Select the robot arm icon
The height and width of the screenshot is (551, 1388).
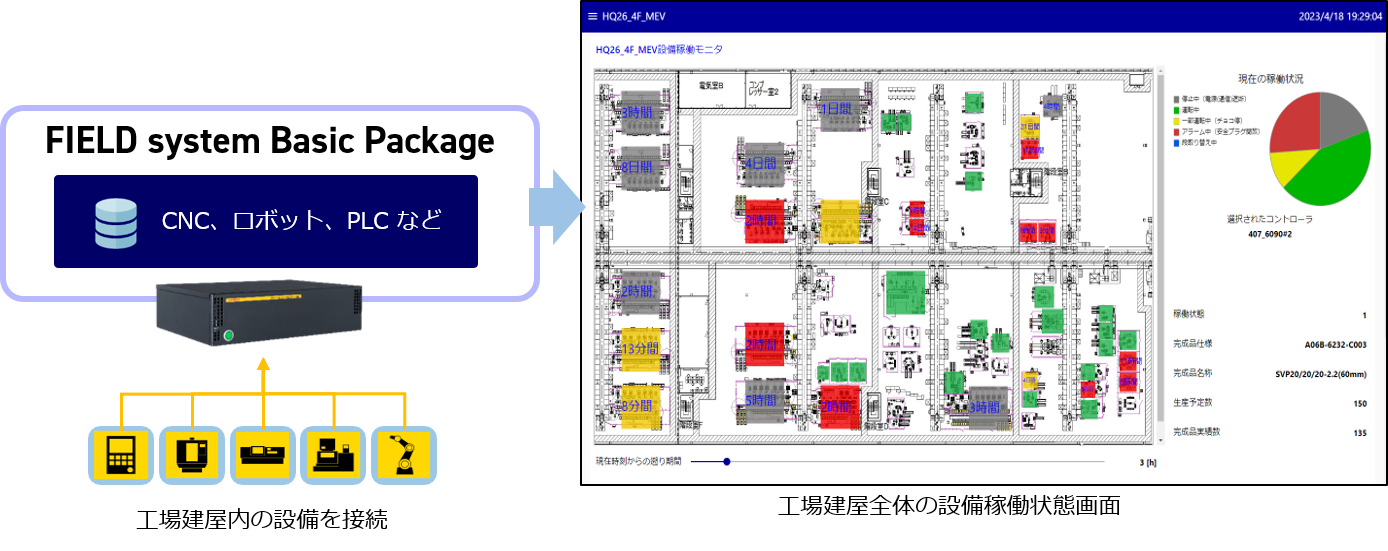tap(404, 455)
